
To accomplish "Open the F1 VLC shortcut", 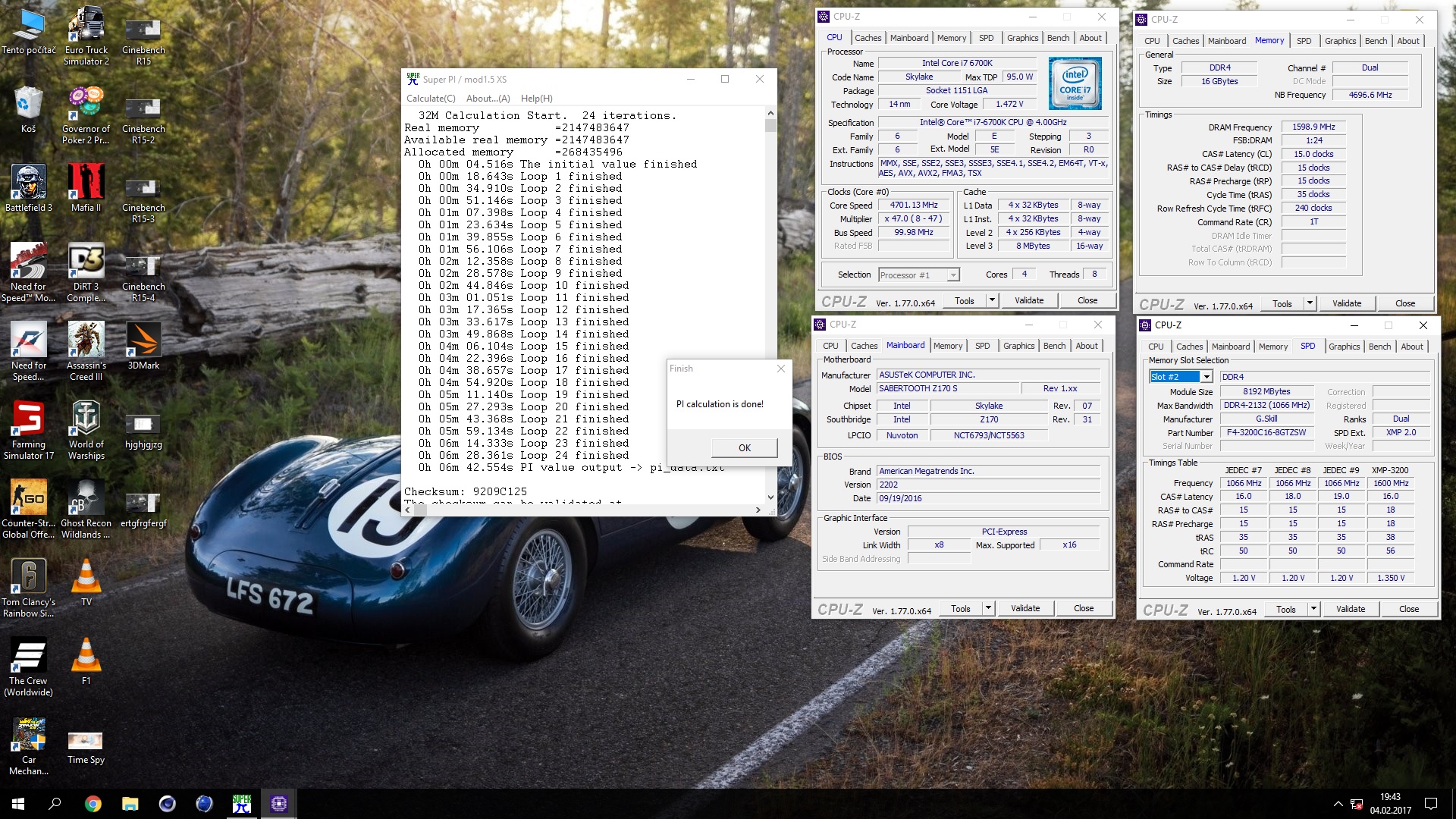I will 86,661.
